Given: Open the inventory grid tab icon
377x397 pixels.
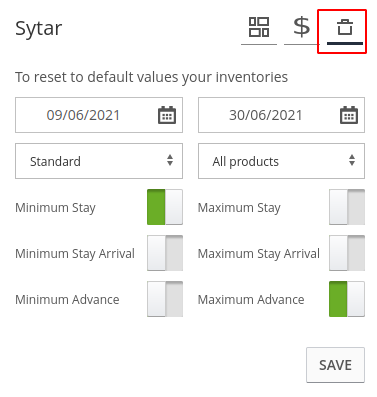Looking at the screenshot, I should [259, 27].
